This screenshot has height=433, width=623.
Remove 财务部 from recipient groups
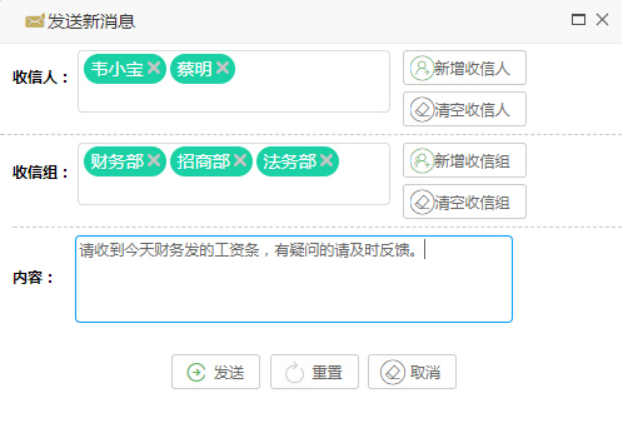point(154,161)
